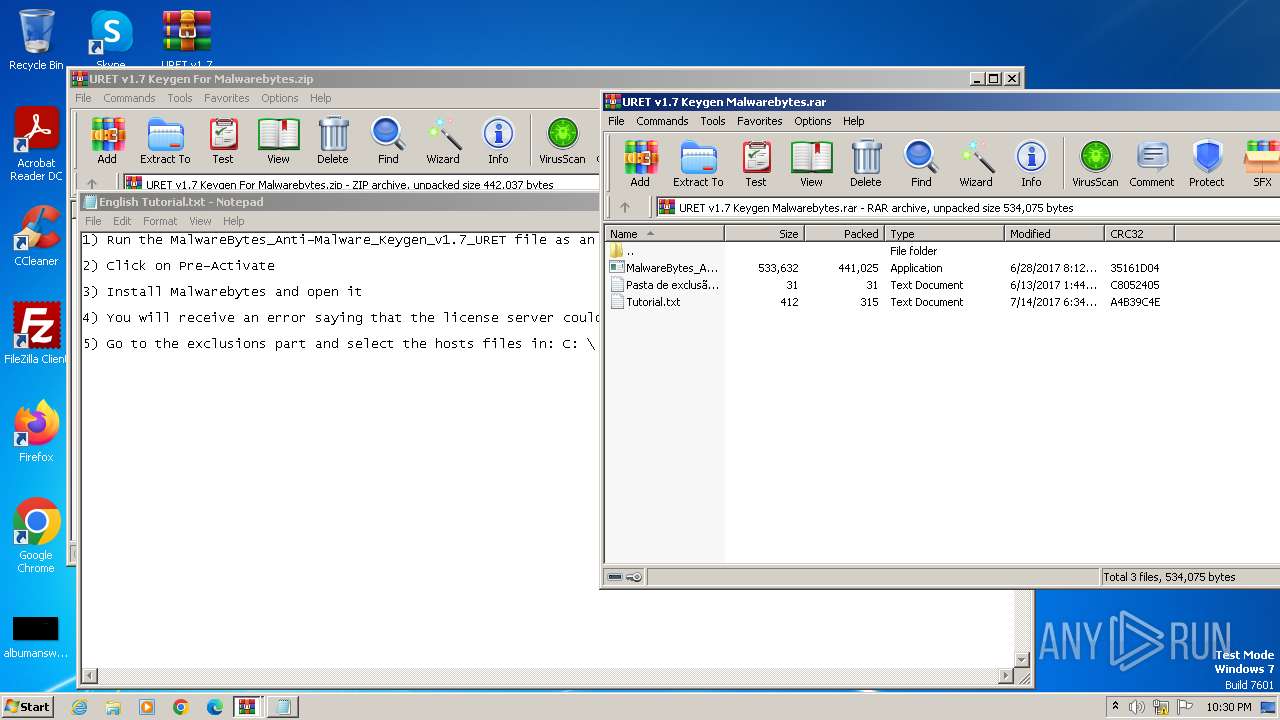The height and width of the screenshot is (720, 1280).
Task: Click the RAR archive path address field
Action: (x=966, y=208)
